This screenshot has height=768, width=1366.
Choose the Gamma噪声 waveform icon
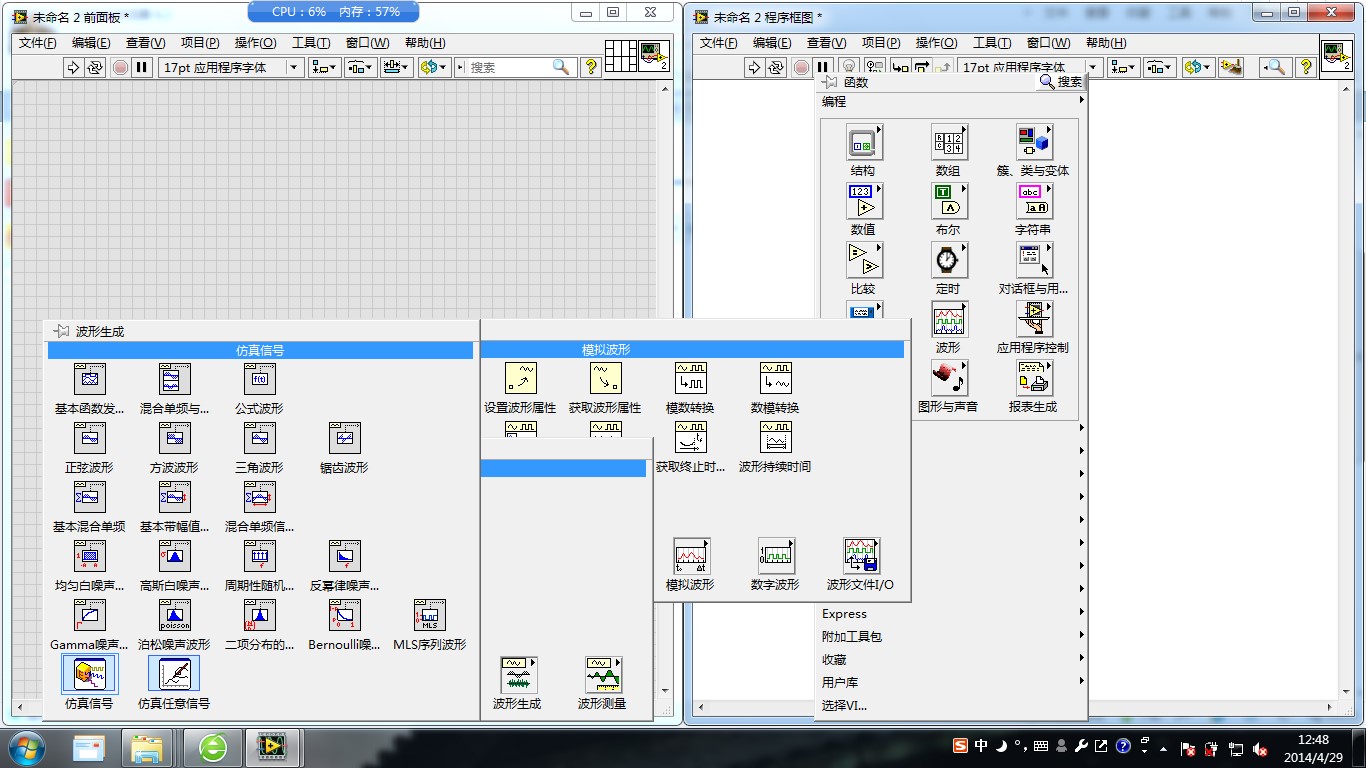(x=90, y=615)
